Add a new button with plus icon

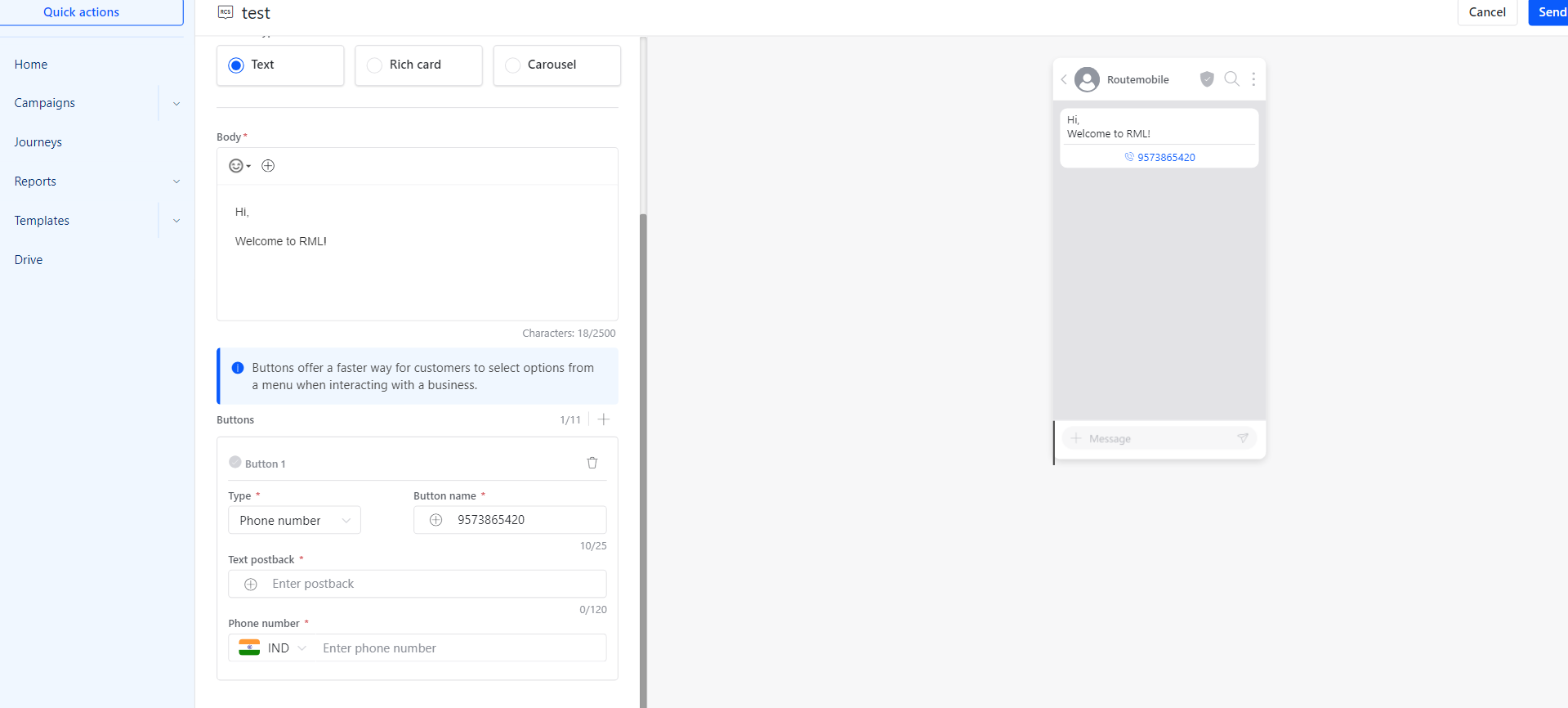(604, 419)
